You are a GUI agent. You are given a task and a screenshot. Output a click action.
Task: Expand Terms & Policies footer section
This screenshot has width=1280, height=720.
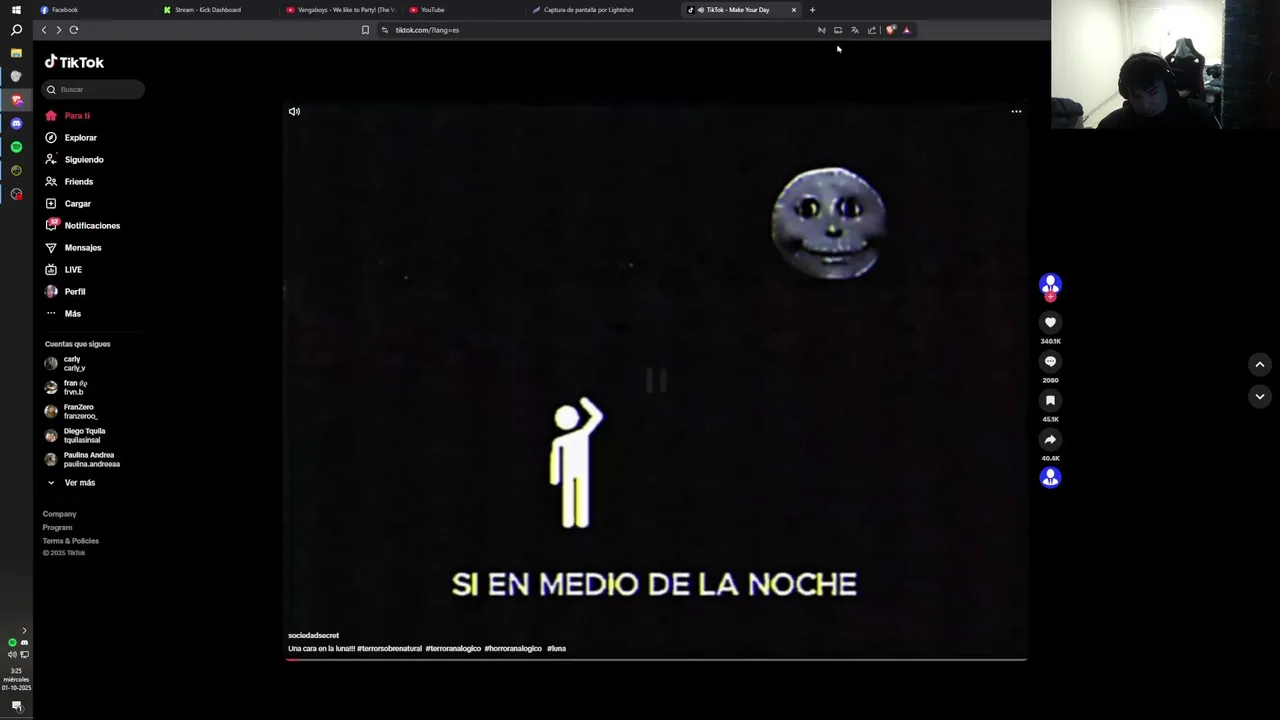click(70, 541)
